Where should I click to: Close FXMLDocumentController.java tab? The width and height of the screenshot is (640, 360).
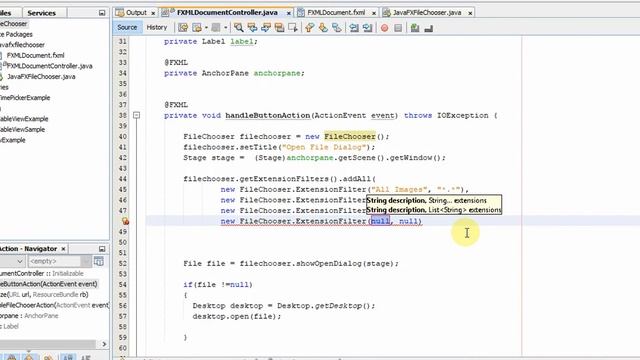[x=289, y=13]
